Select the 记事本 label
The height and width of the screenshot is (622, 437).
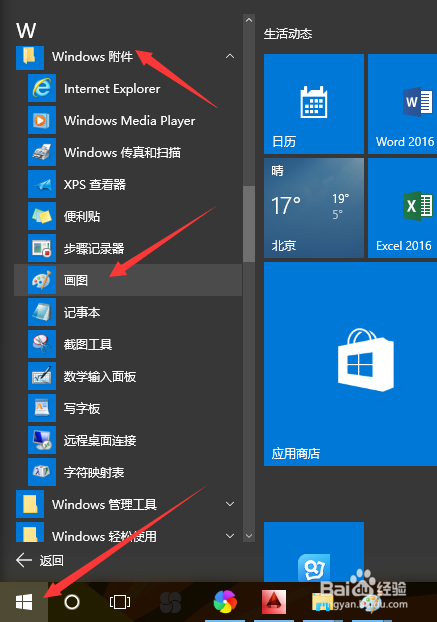[82, 313]
